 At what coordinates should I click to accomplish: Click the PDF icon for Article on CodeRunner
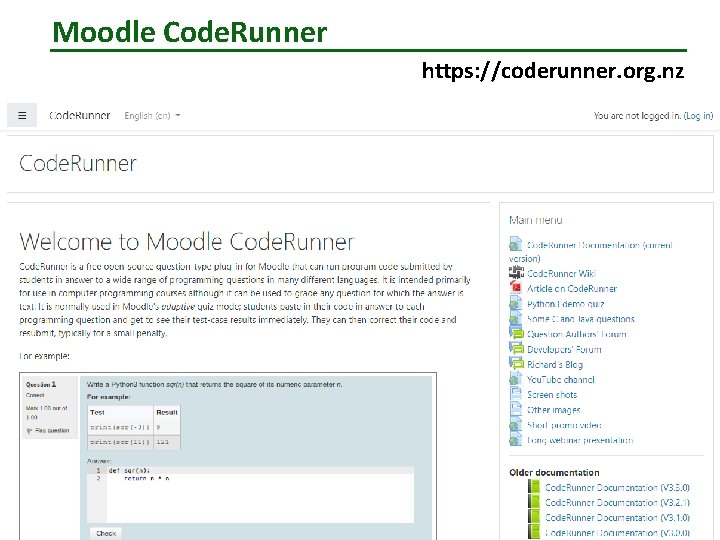[x=516, y=287]
